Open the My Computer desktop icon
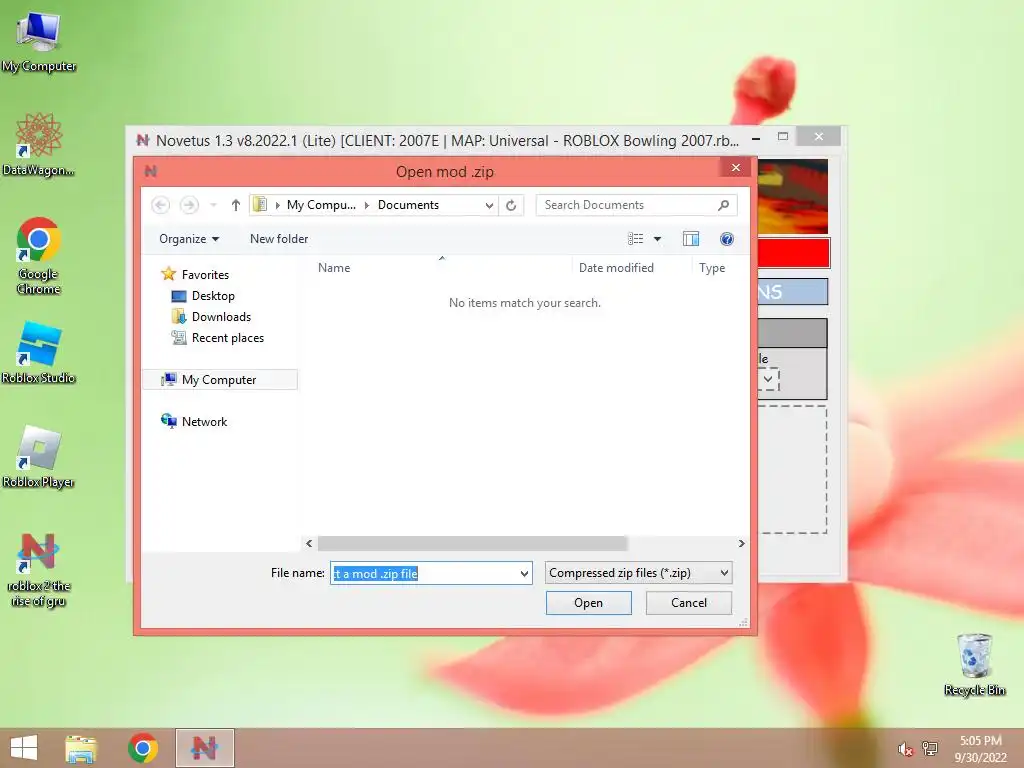 tap(39, 42)
